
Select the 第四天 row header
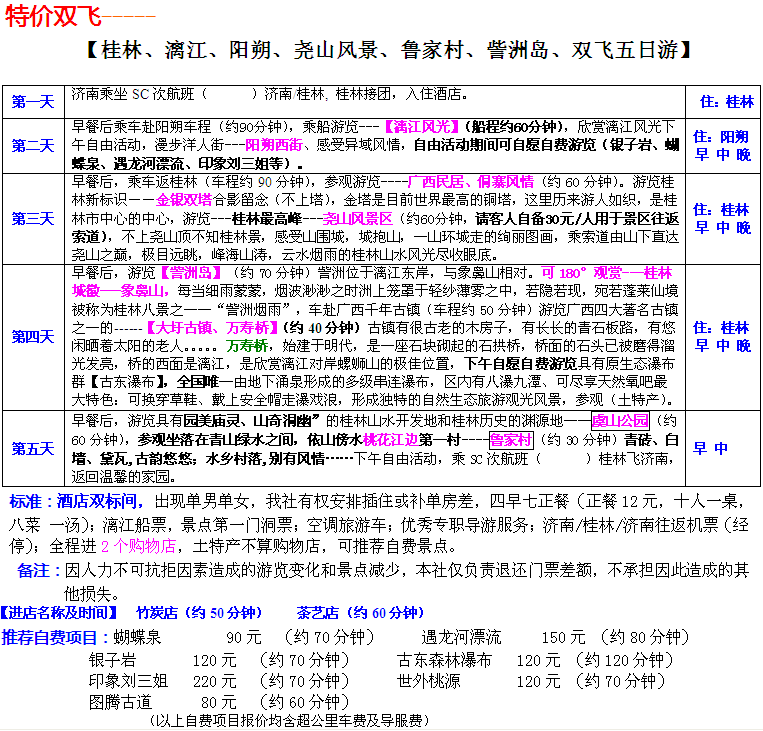click(x=33, y=337)
